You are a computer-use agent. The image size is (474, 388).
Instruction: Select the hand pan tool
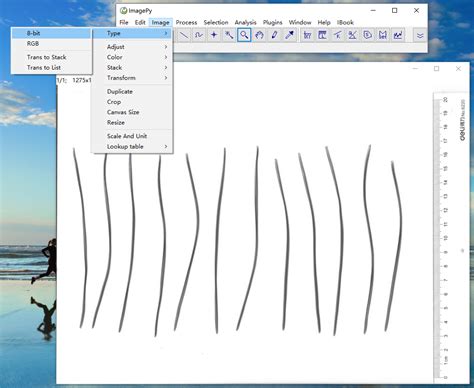pyautogui.click(x=259, y=35)
